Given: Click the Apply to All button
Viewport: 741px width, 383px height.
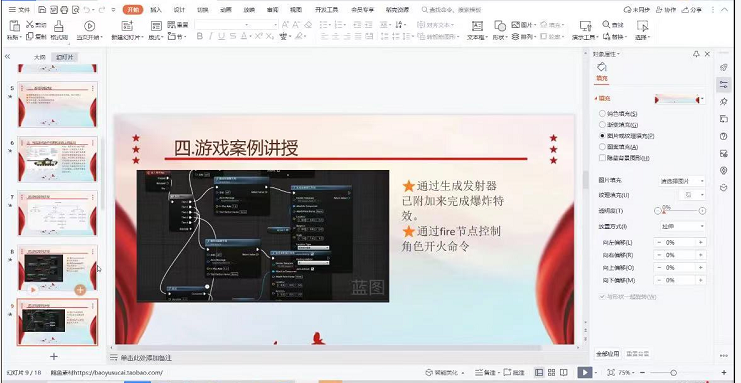Looking at the screenshot, I should pyautogui.click(x=607, y=354).
